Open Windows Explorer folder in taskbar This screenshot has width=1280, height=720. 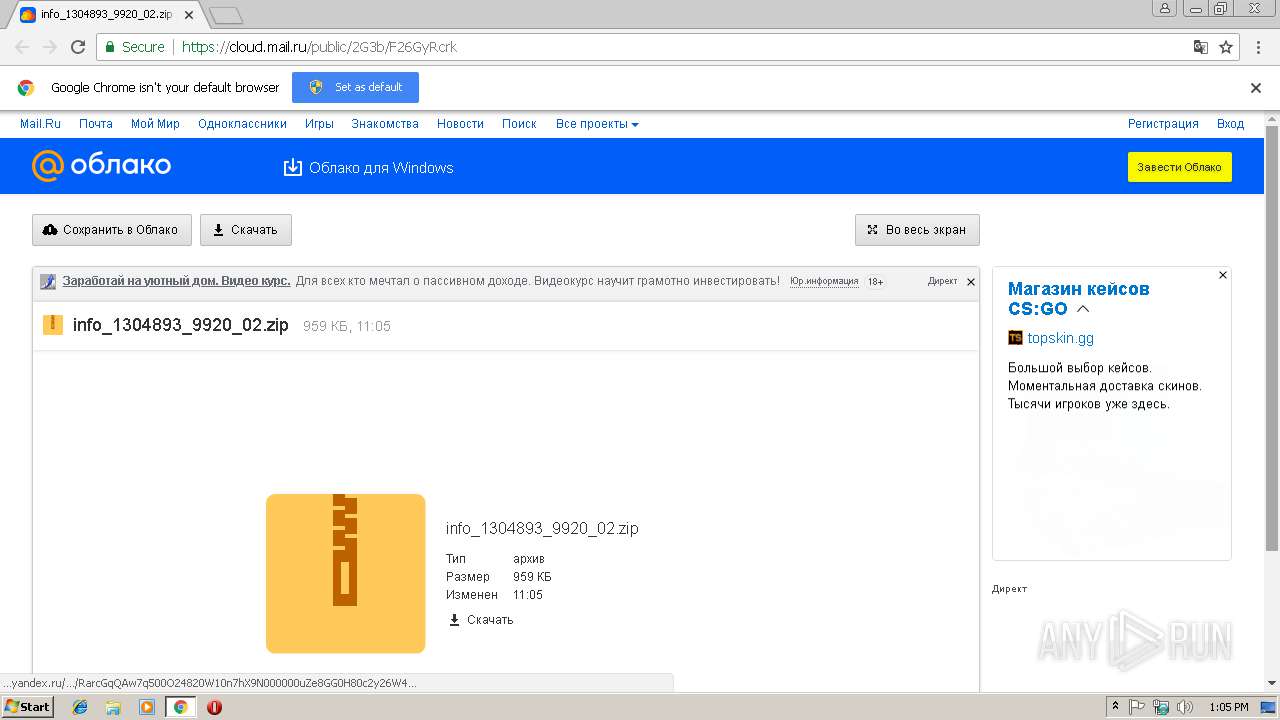(x=113, y=707)
